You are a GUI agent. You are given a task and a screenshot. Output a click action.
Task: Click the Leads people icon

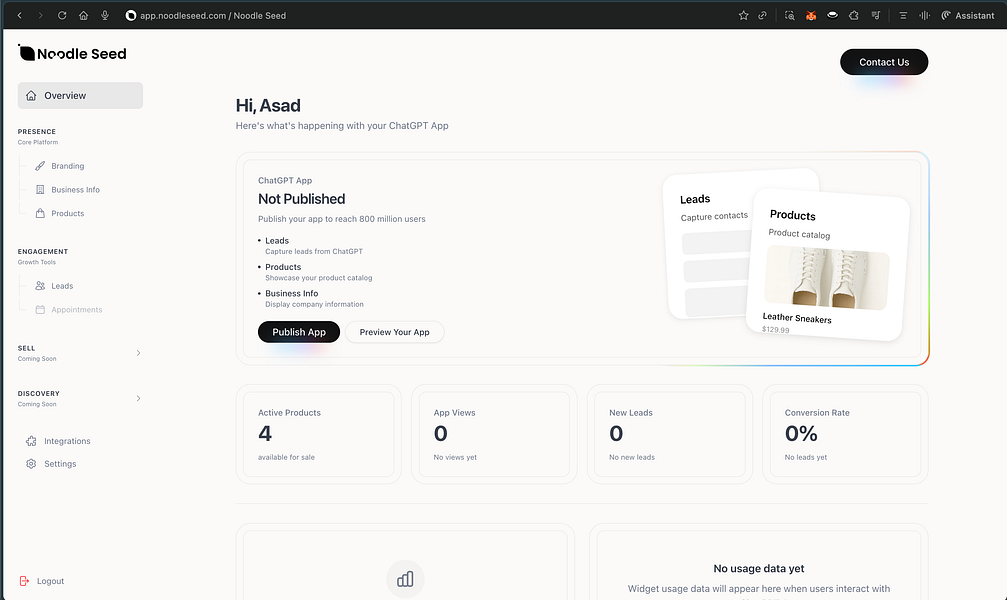coord(40,286)
